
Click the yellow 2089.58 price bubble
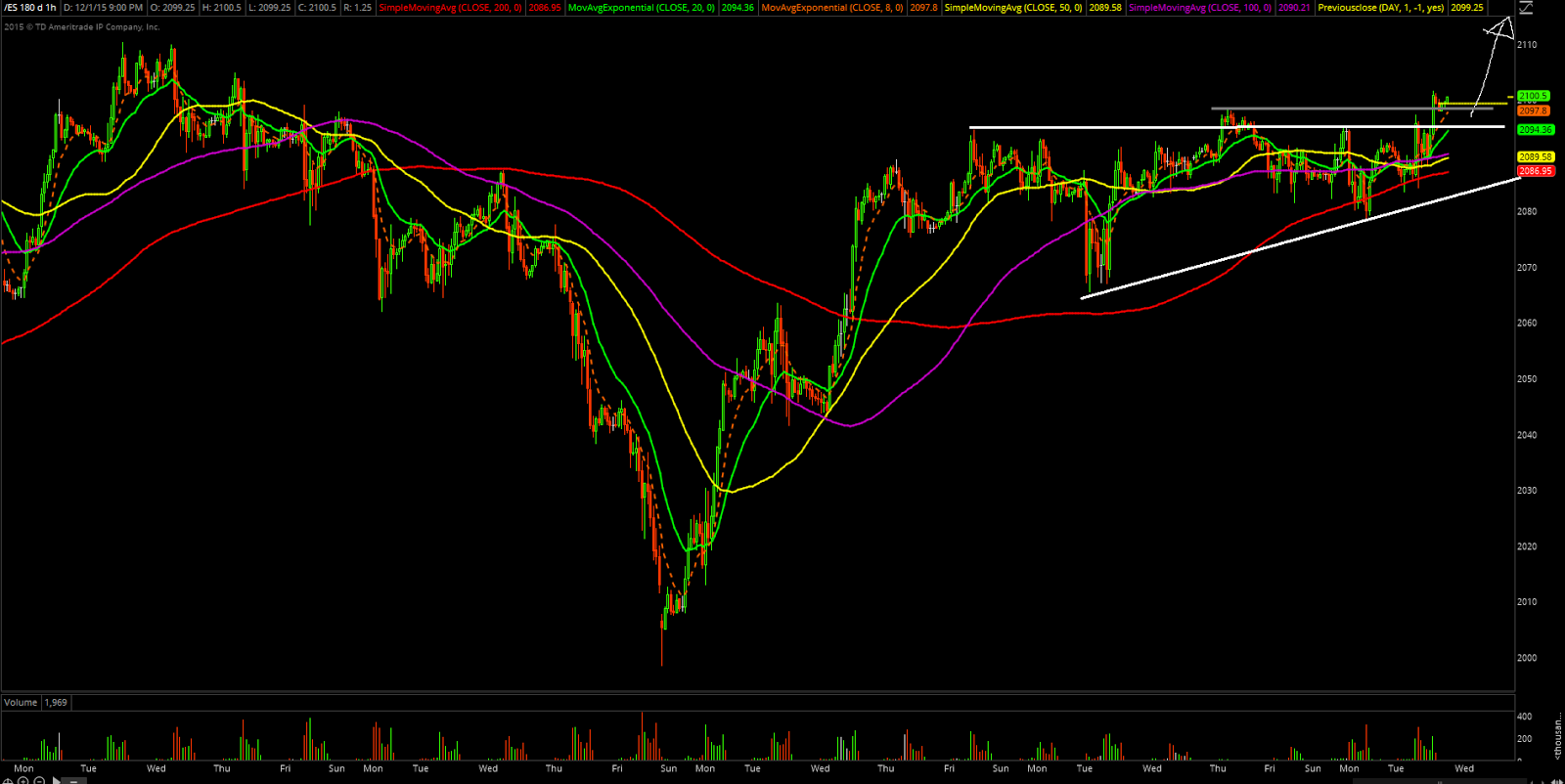point(1535,156)
